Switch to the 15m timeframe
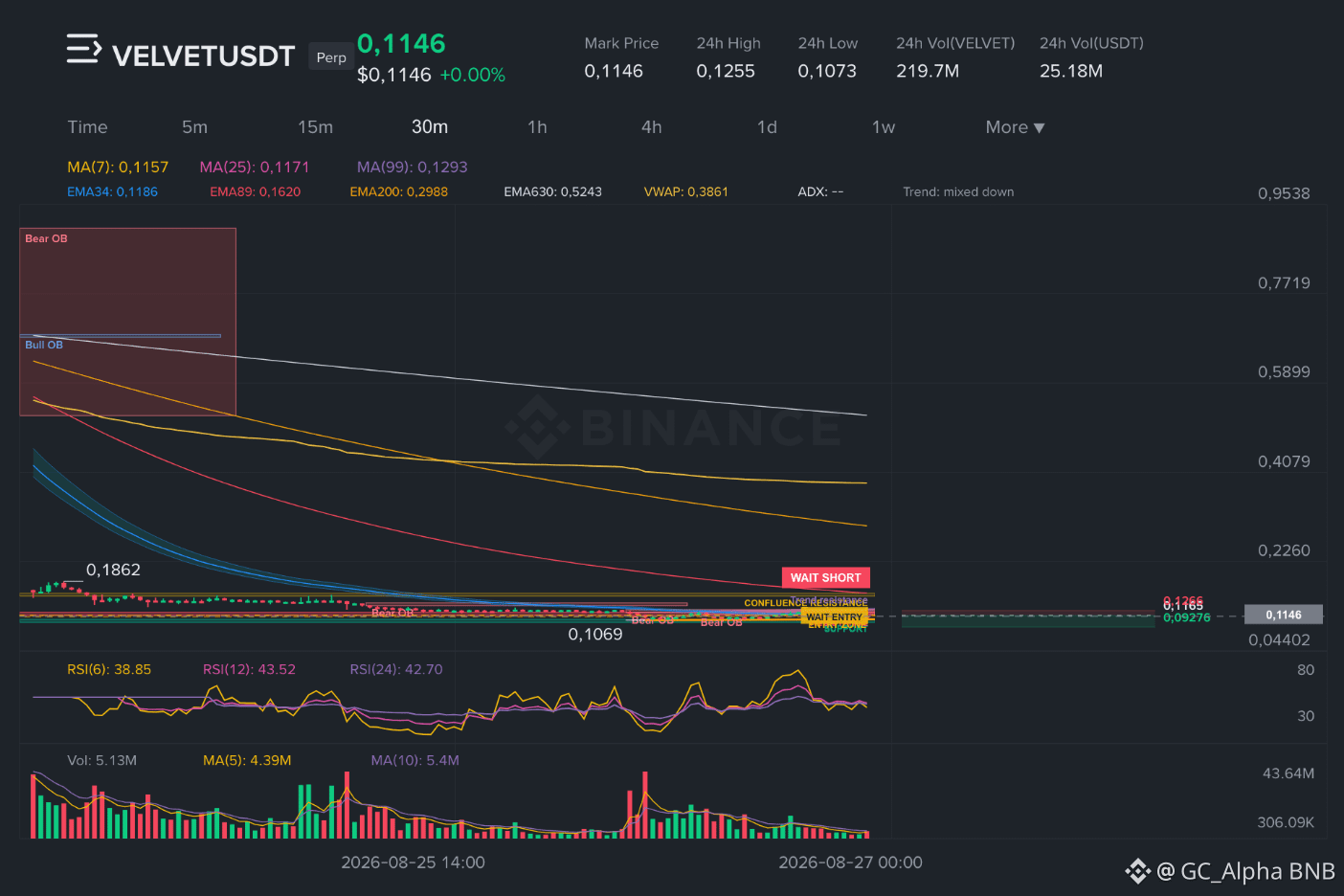The image size is (1344, 896). [315, 127]
